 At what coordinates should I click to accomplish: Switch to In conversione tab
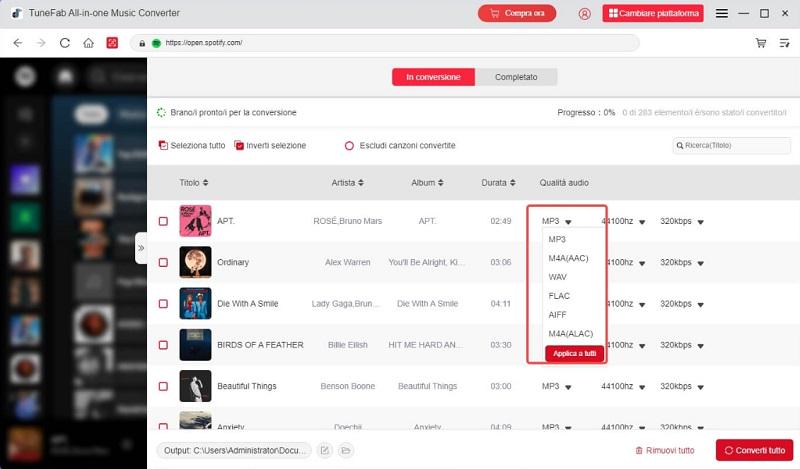(433, 77)
